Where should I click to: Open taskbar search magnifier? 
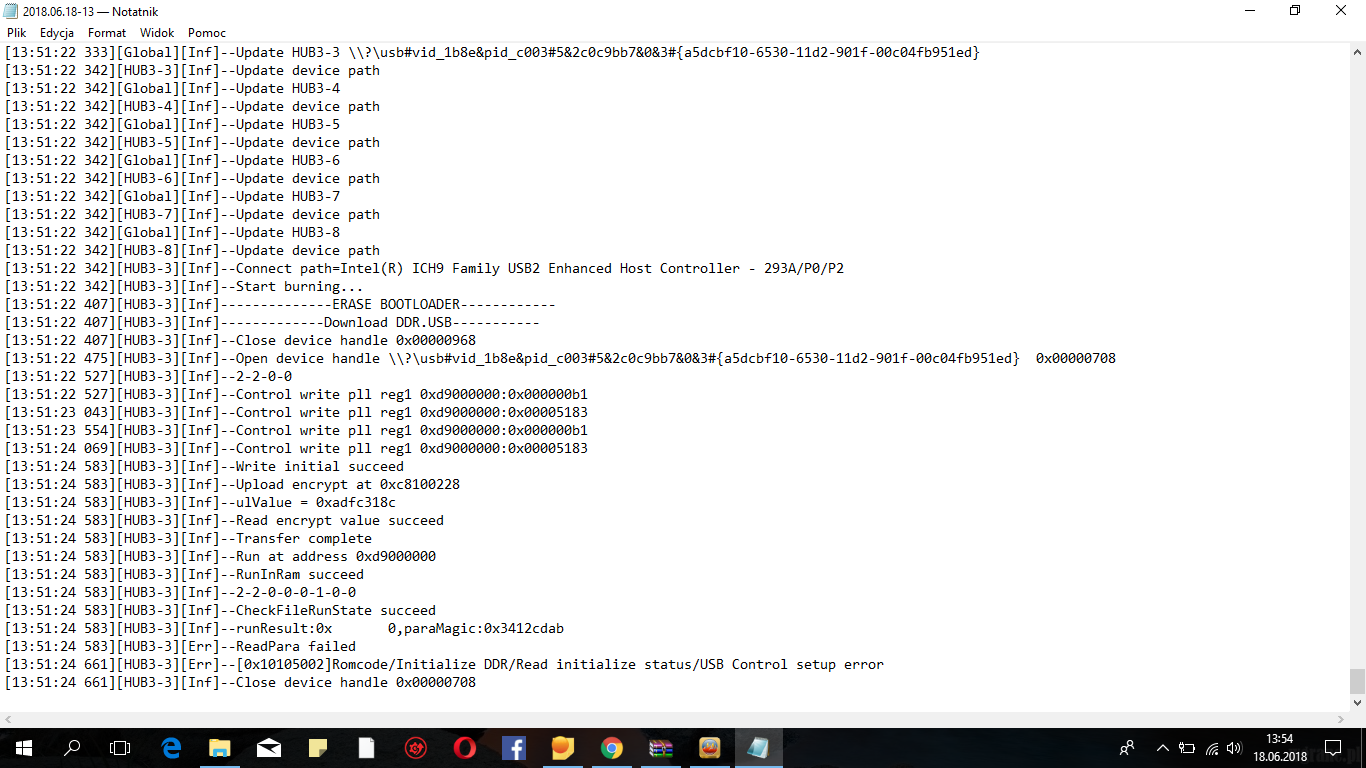coord(72,748)
